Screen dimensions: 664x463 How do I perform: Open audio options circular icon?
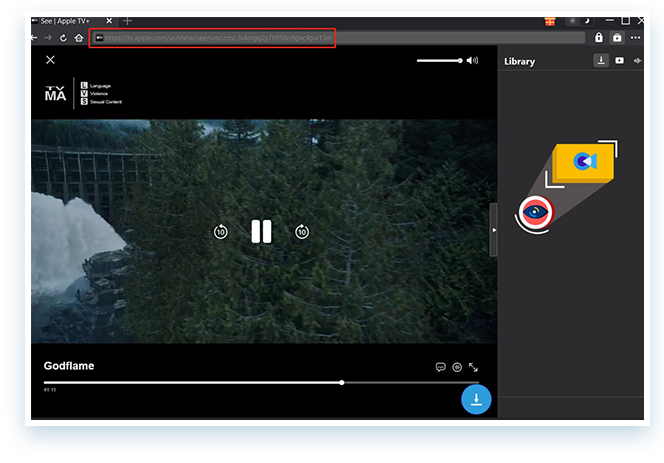click(457, 367)
